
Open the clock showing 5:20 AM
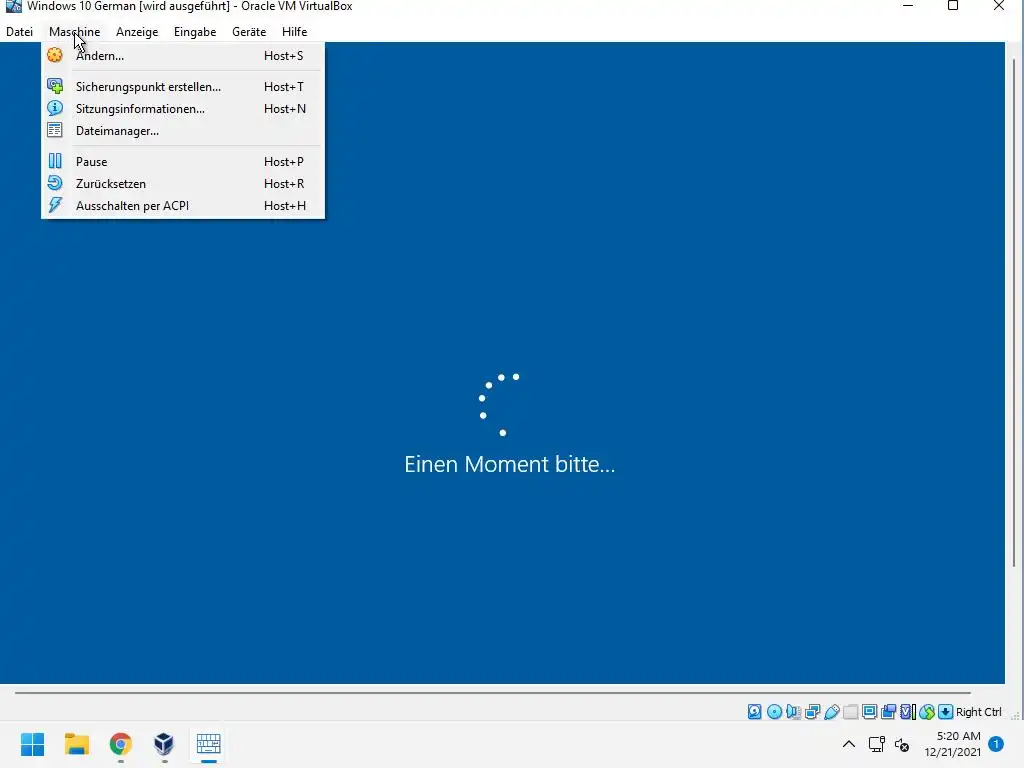[x=952, y=744]
